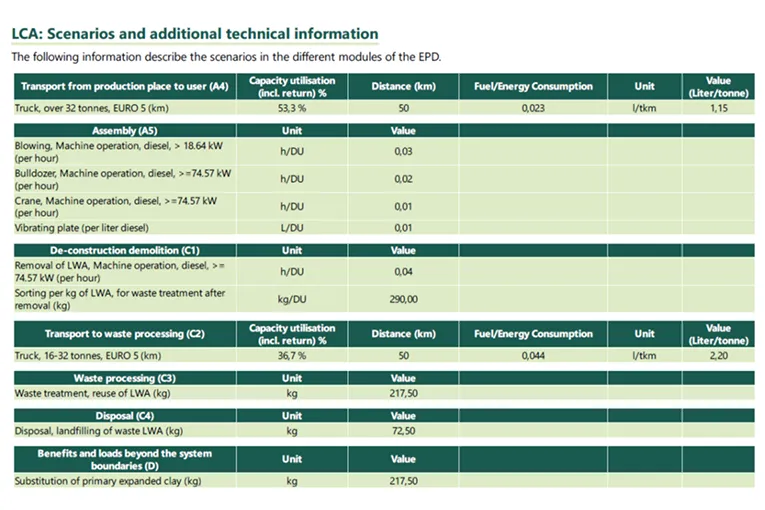Click the "Vibrating plate (per liter diesel)" label

click(81, 228)
